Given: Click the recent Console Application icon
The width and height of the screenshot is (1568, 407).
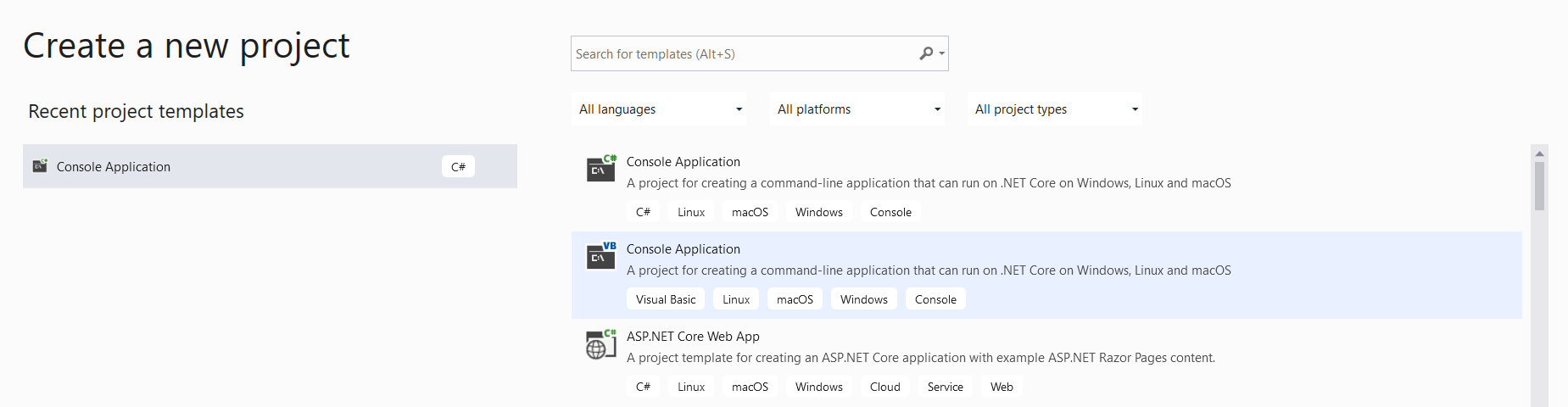Looking at the screenshot, I should point(40,166).
